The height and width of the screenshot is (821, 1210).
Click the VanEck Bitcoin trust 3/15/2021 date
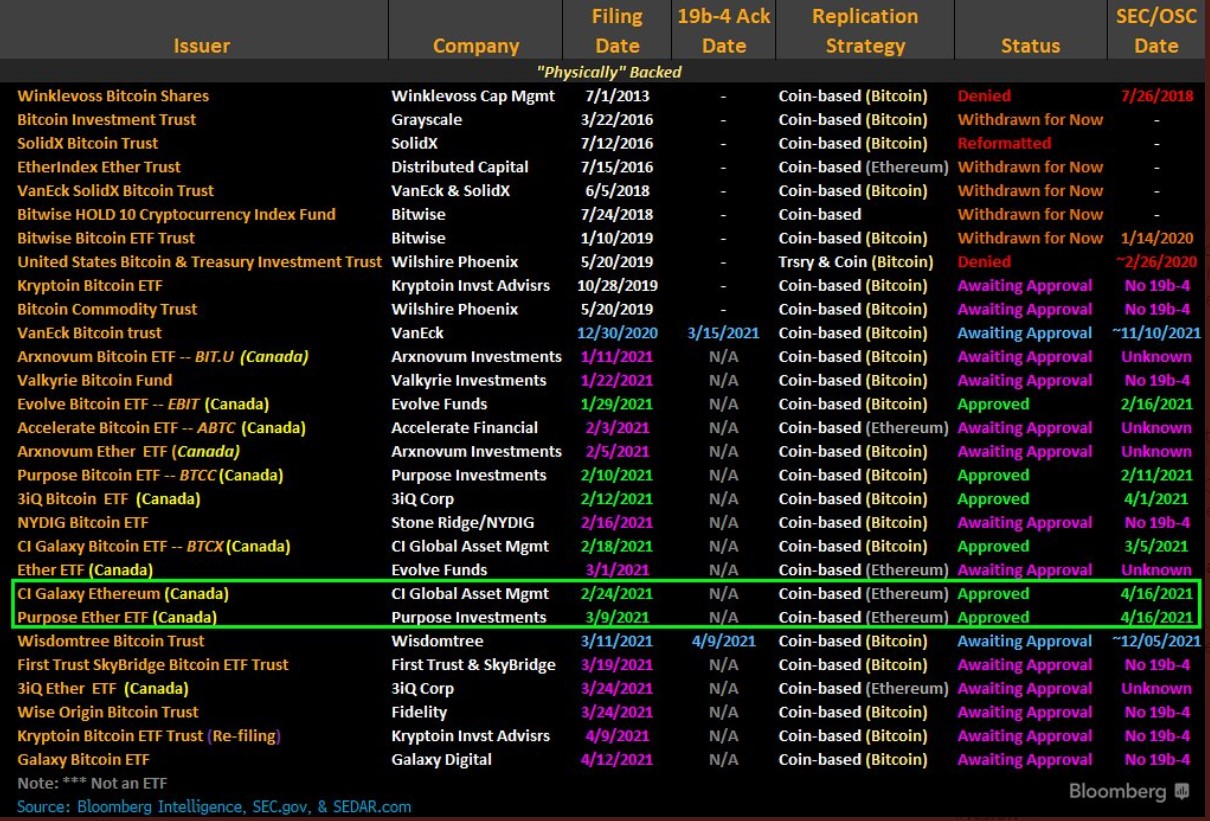point(723,333)
